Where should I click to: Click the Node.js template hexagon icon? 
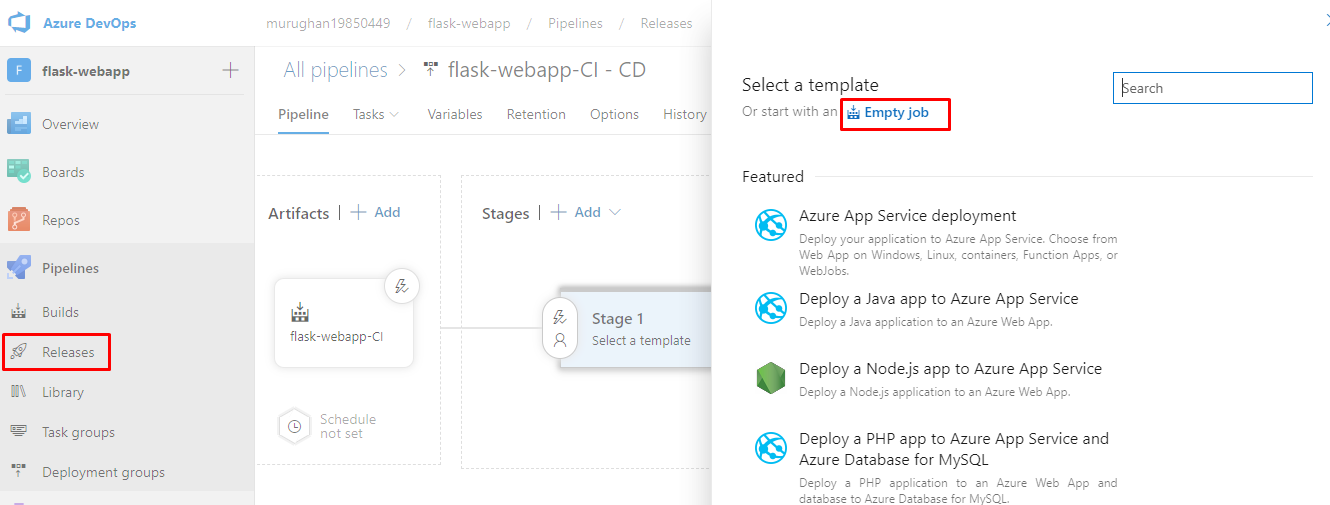(x=771, y=378)
